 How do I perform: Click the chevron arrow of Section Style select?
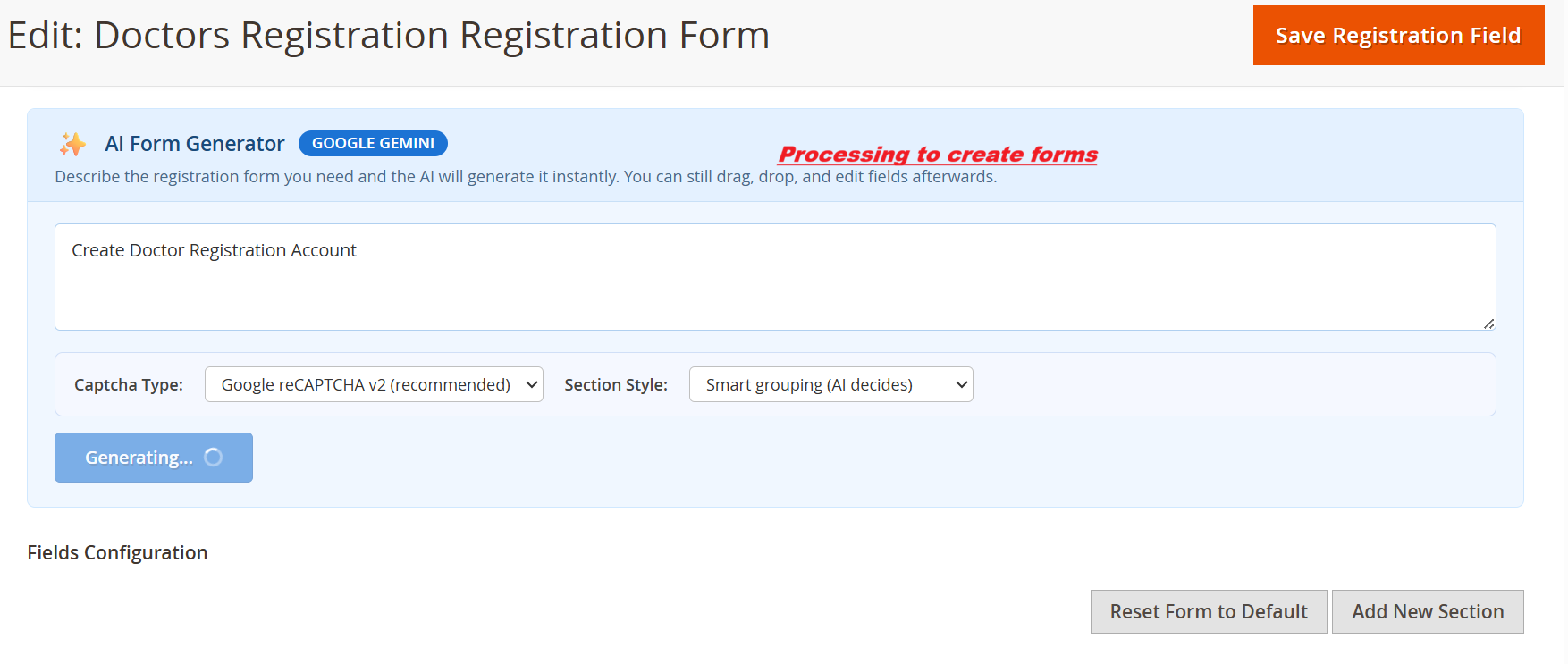pyautogui.click(x=962, y=384)
